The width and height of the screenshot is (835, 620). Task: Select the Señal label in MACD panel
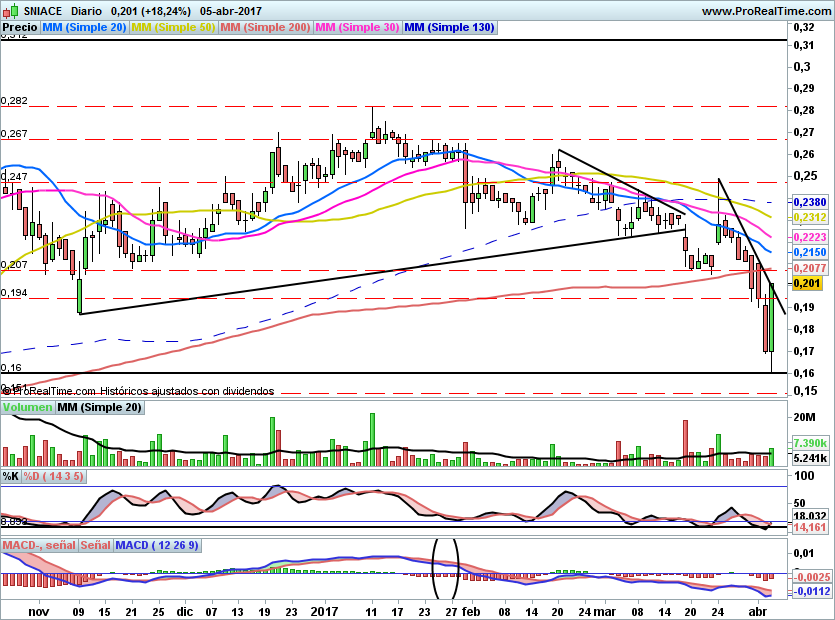click(95, 545)
